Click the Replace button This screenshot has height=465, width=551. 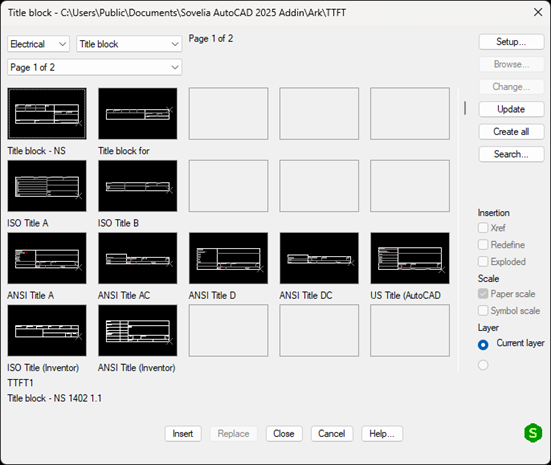tap(233, 434)
